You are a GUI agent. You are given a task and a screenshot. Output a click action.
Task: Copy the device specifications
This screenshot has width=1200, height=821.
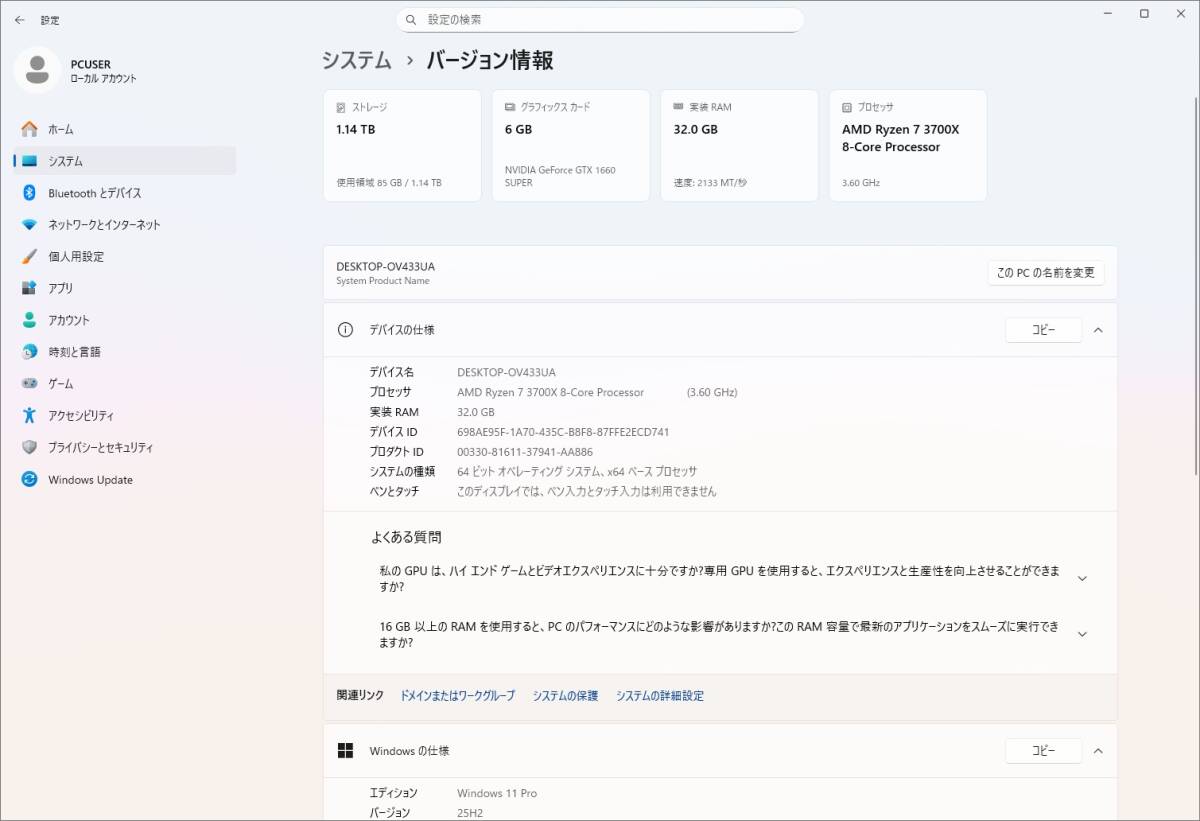click(1043, 330)
